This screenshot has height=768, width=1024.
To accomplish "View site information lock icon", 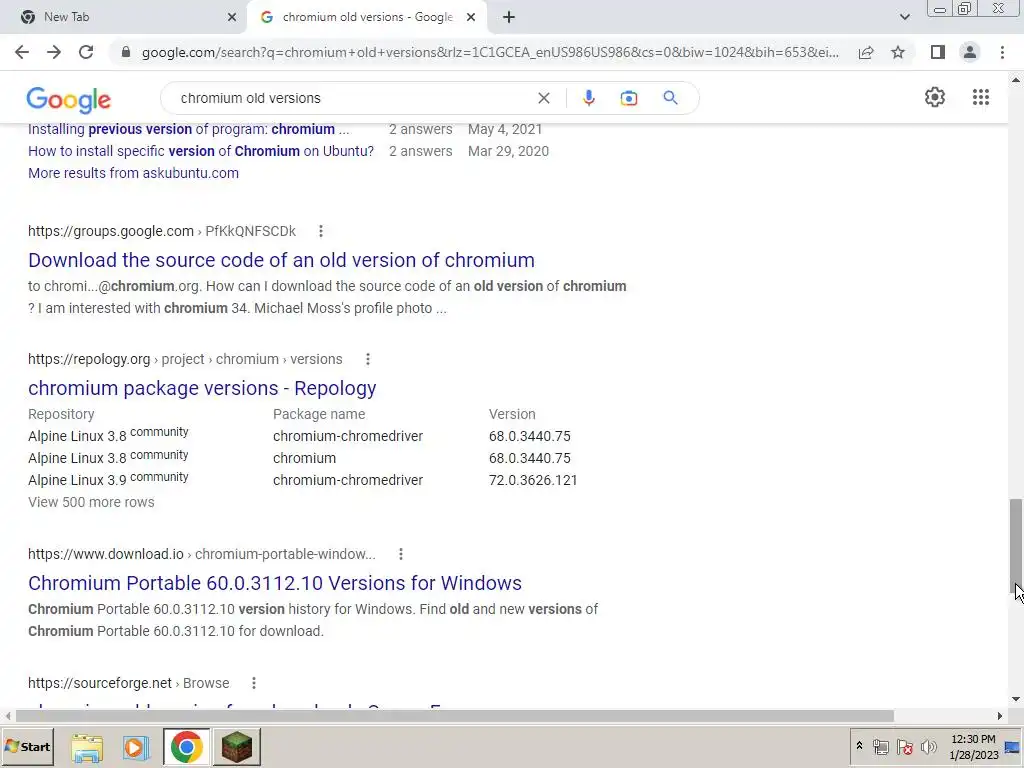I will pos(126,52).
